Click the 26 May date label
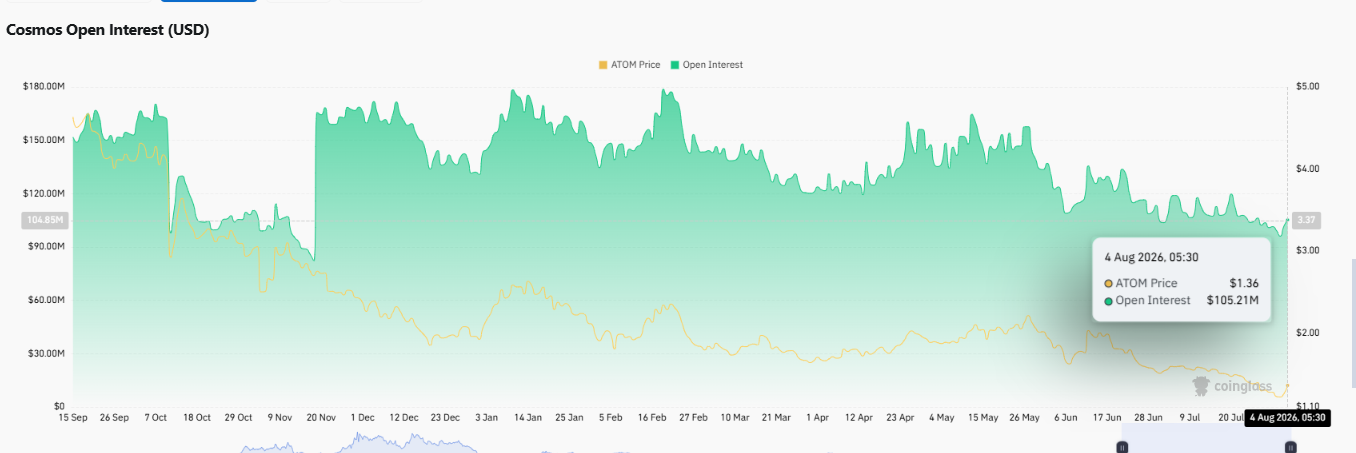The height and width of the screenshot is (453, 1356). [x=1024, y=417]
